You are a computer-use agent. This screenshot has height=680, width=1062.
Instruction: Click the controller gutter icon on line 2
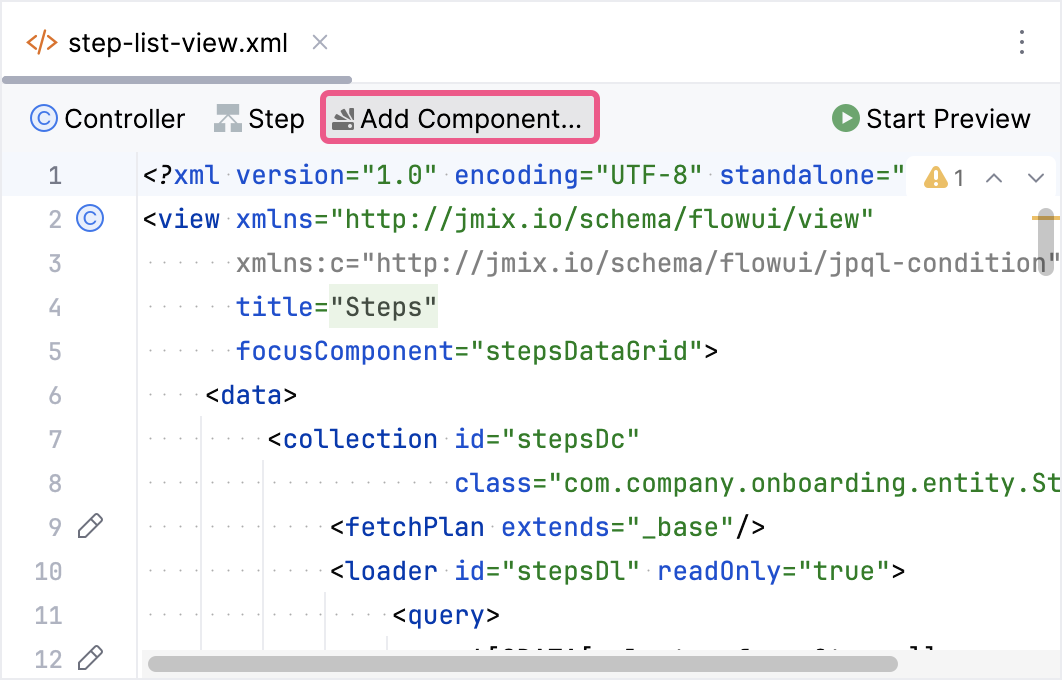tap(89, 219)
